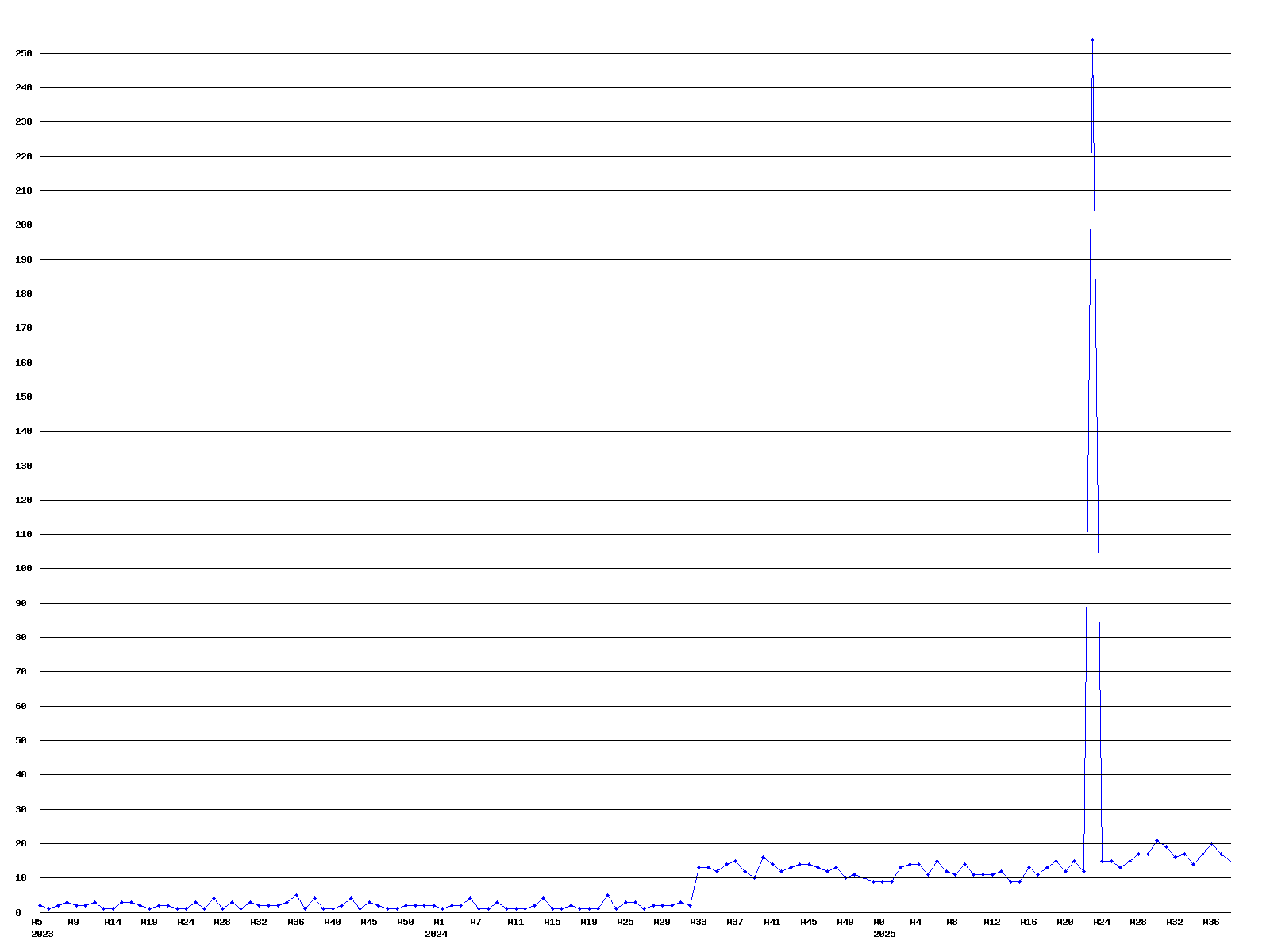Screen dimensions: 1270x952
Task: Click the W5 x-axis label
Action: point(37,922)
